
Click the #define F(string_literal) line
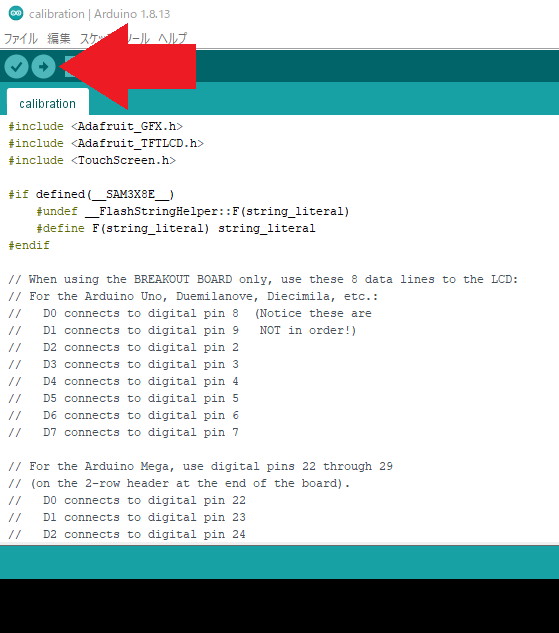(176, 228)
